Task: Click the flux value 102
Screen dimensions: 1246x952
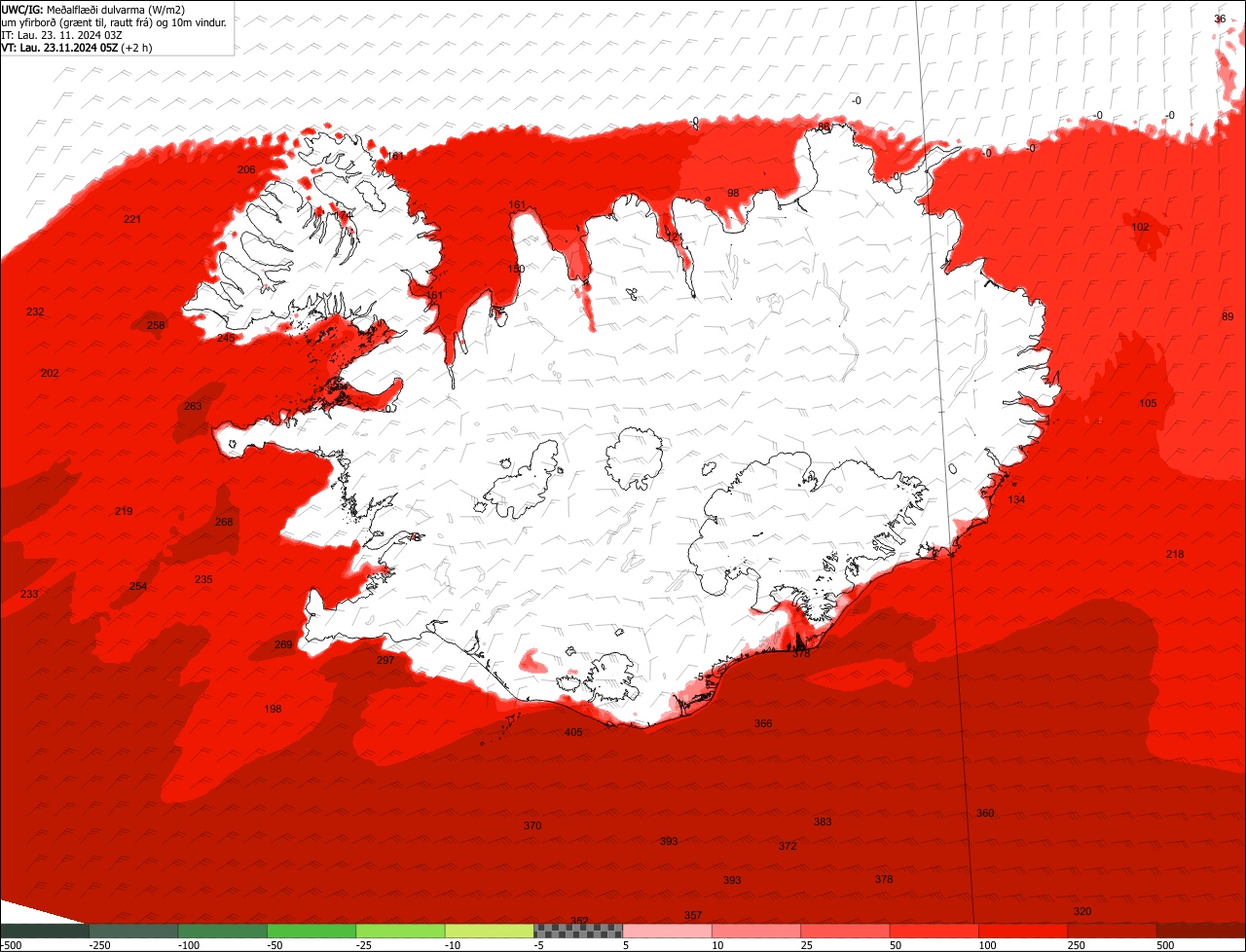Action: pyautogui.click(x=1140, y=227)
